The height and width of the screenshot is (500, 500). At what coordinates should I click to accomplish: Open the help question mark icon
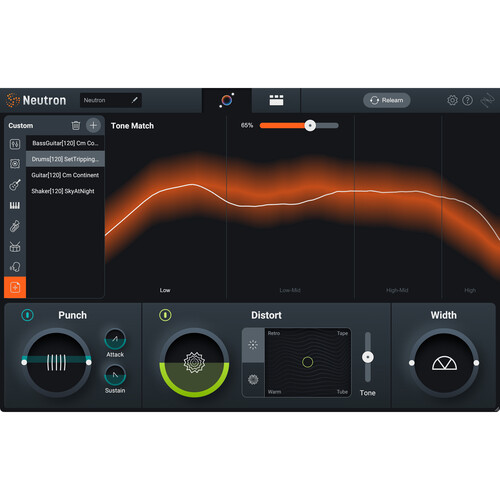click(x=468, y=100)
